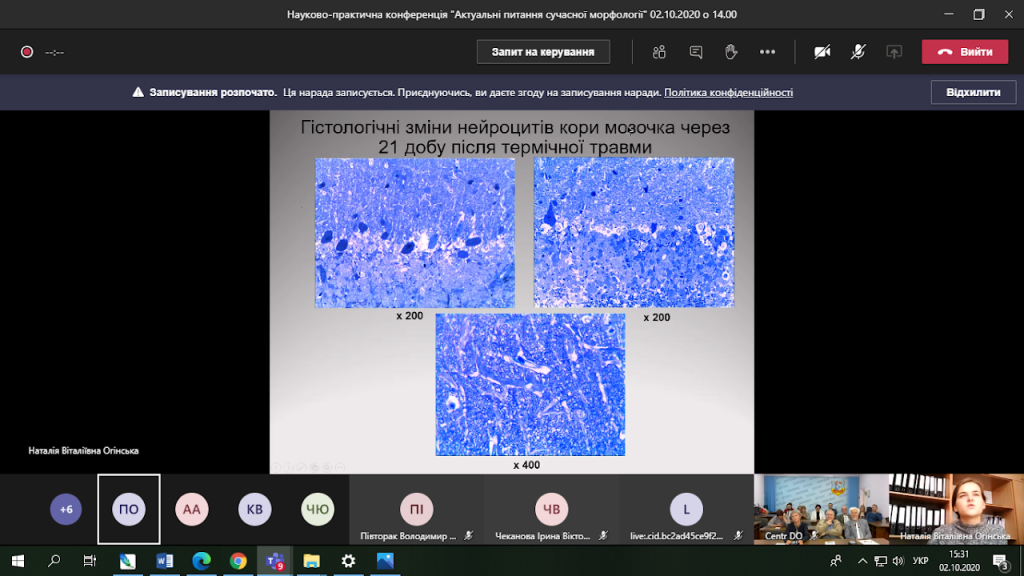Open the Windows notification center
The image size is (1024, 576).
click(x=1002, y=561)
